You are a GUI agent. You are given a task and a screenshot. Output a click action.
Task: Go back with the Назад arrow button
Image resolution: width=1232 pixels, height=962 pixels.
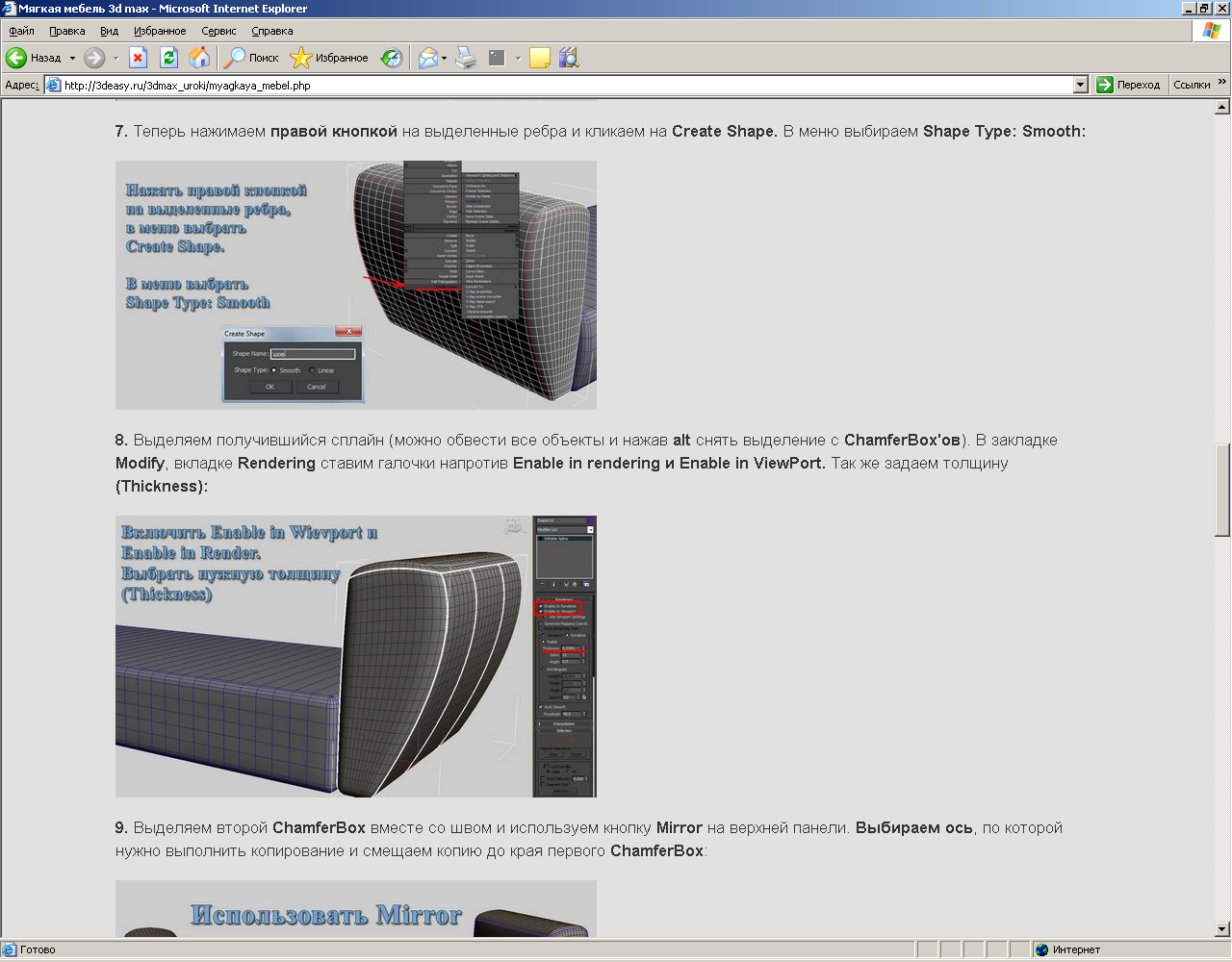point(34,58)
